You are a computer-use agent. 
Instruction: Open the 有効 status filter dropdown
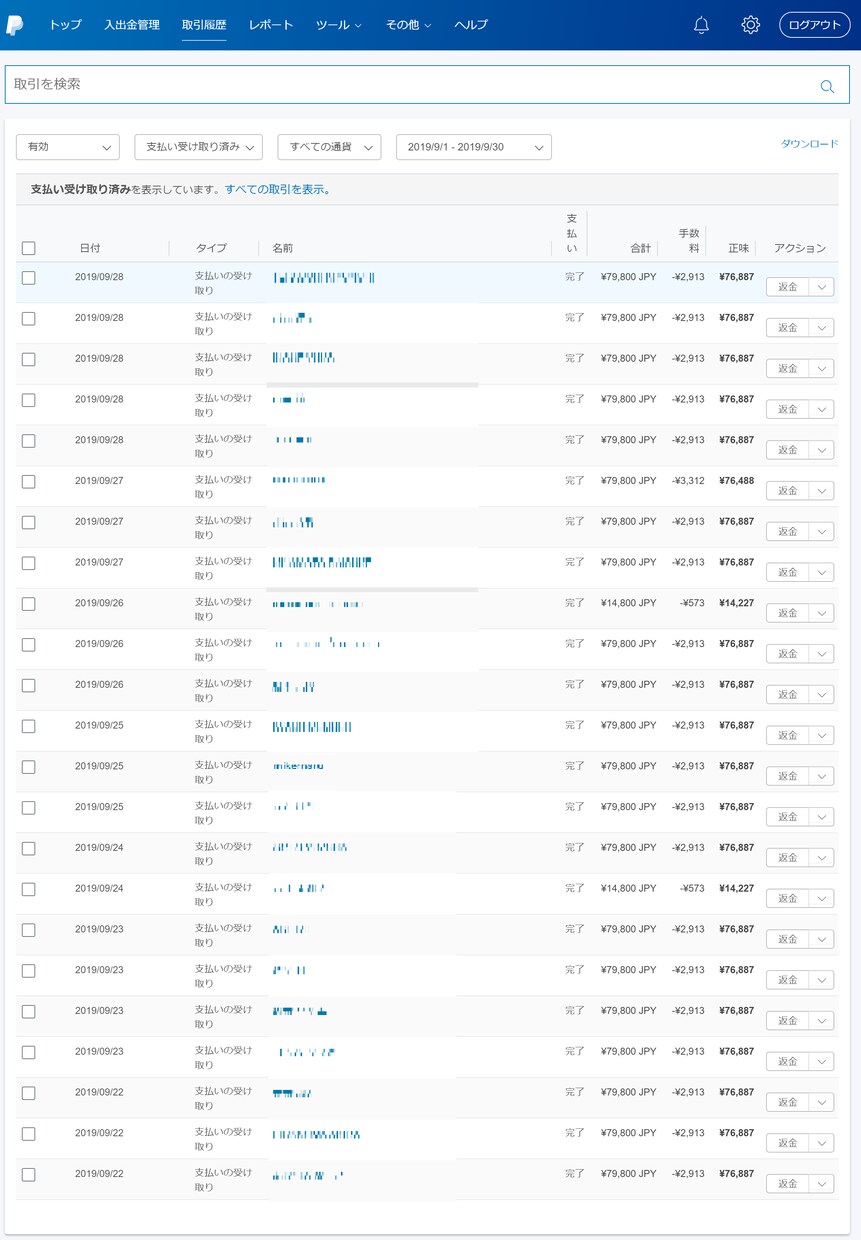pyautogui.click(x=68, y=147)
